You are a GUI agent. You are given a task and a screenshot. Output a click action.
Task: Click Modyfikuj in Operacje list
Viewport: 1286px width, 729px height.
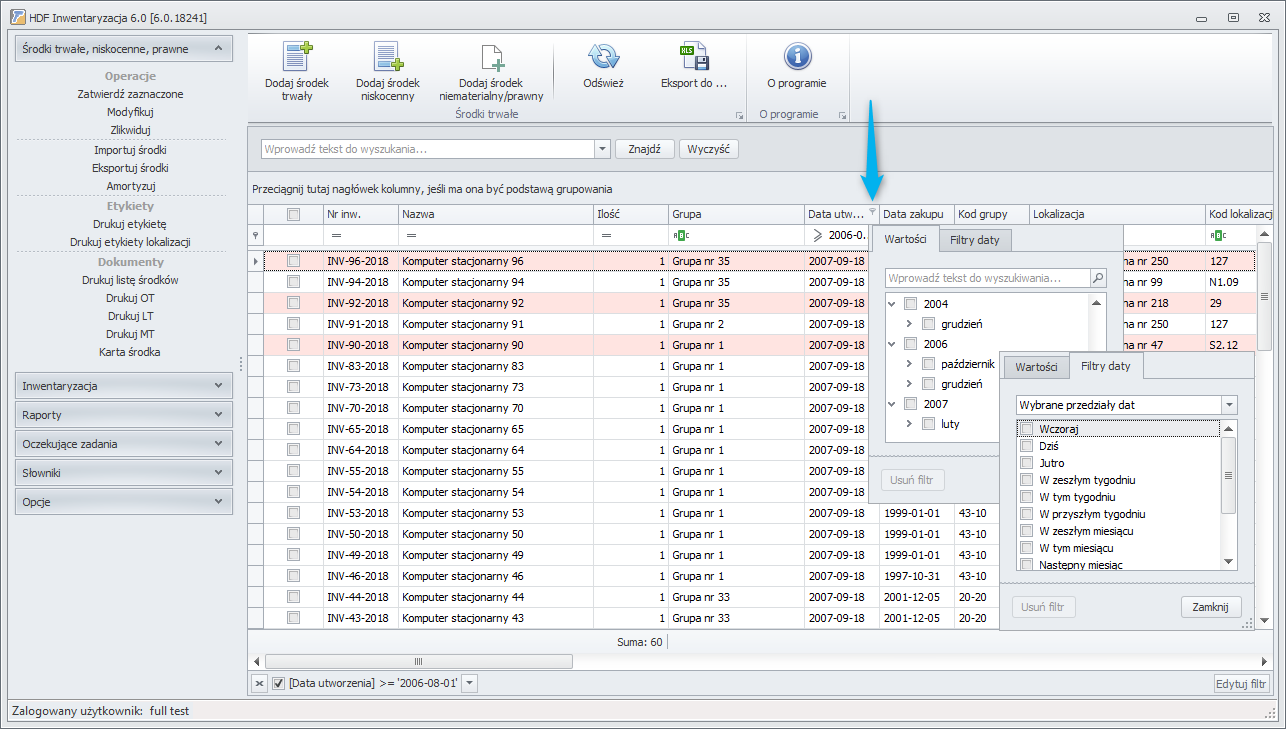(130, 112)
